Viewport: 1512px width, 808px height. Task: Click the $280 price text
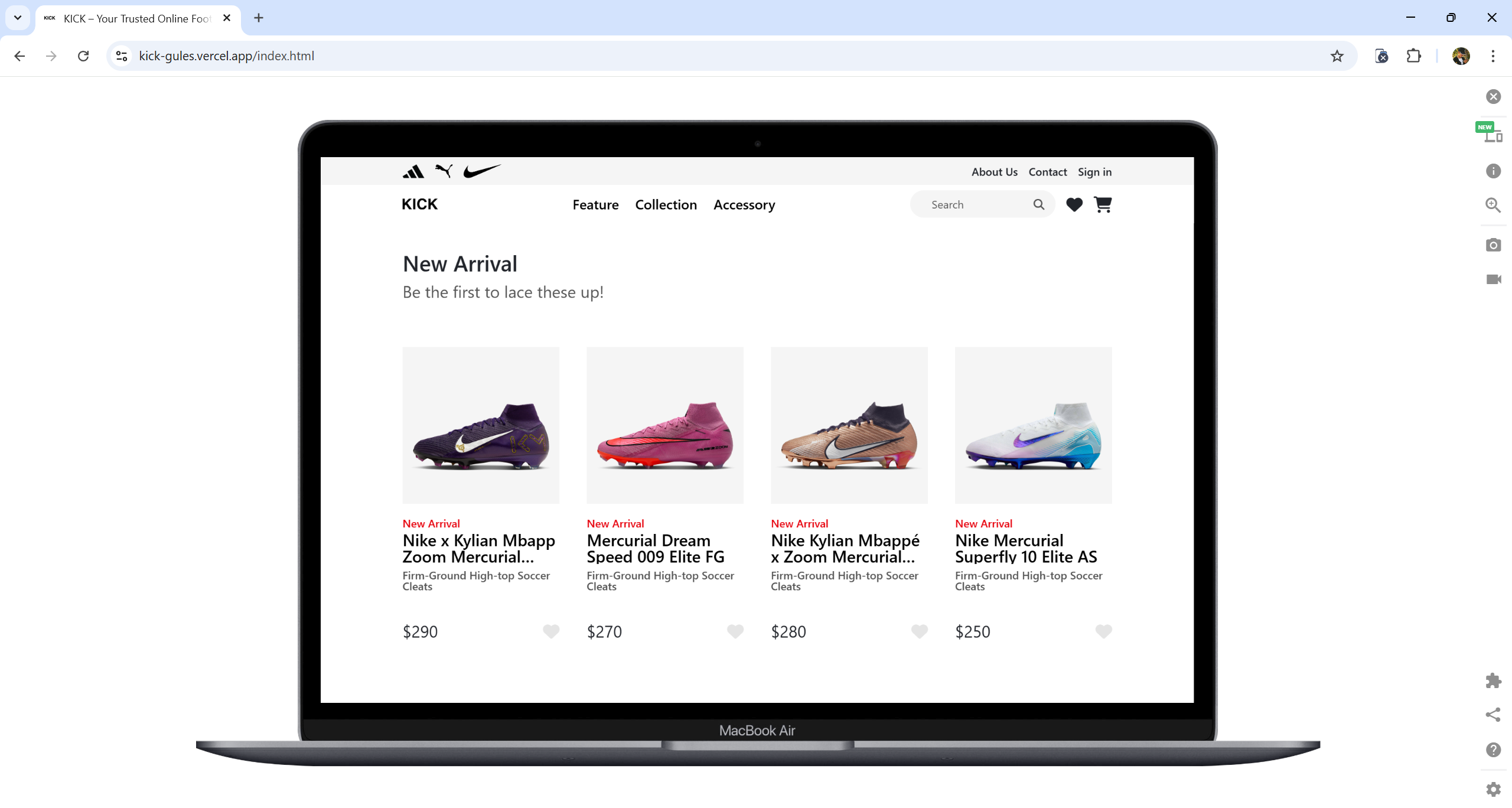[x=789, y=632]
